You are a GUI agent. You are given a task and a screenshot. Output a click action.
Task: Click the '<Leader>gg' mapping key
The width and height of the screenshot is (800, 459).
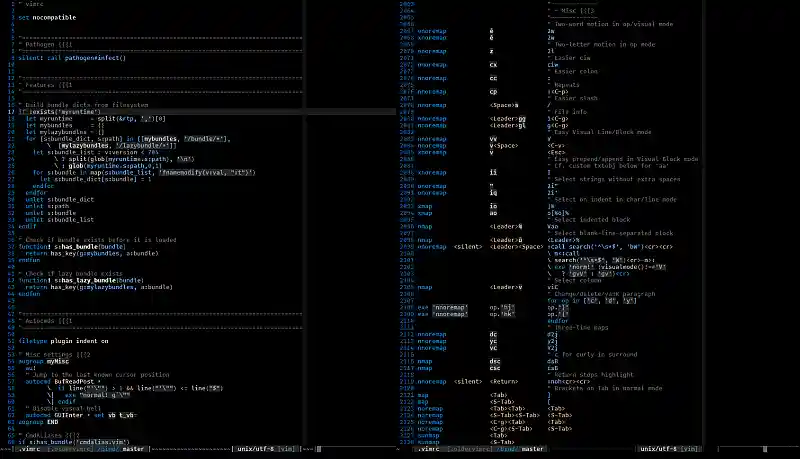coord(508,118)
